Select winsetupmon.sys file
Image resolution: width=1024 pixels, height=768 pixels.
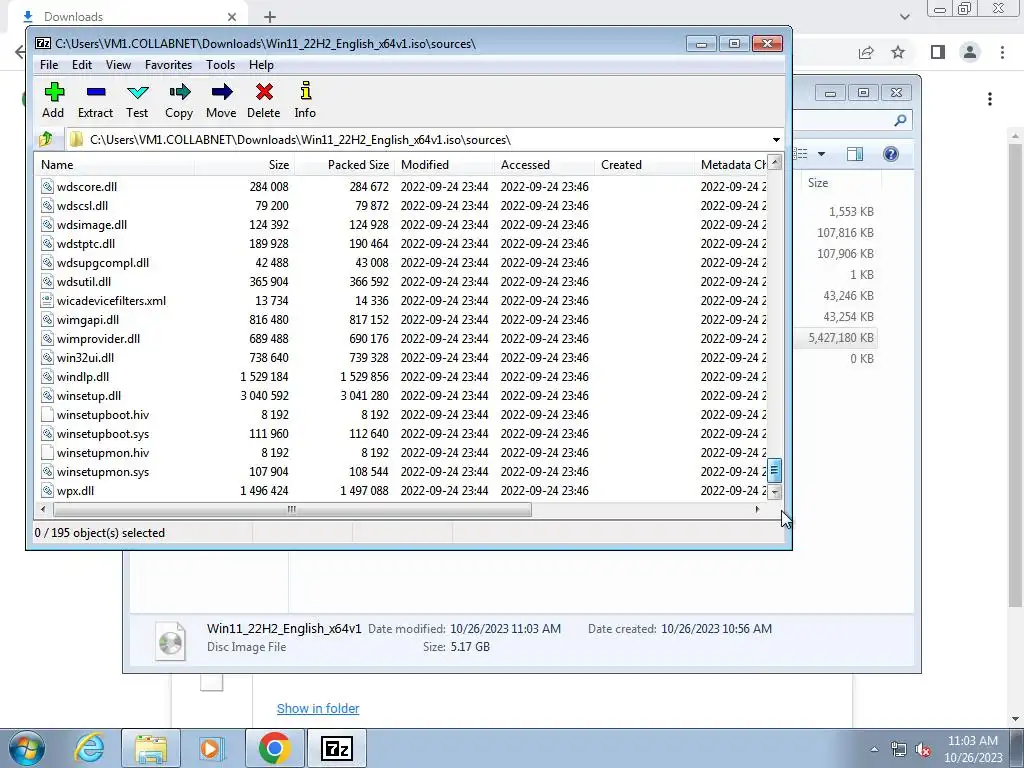pyautogui.click(x=103, y=471)
